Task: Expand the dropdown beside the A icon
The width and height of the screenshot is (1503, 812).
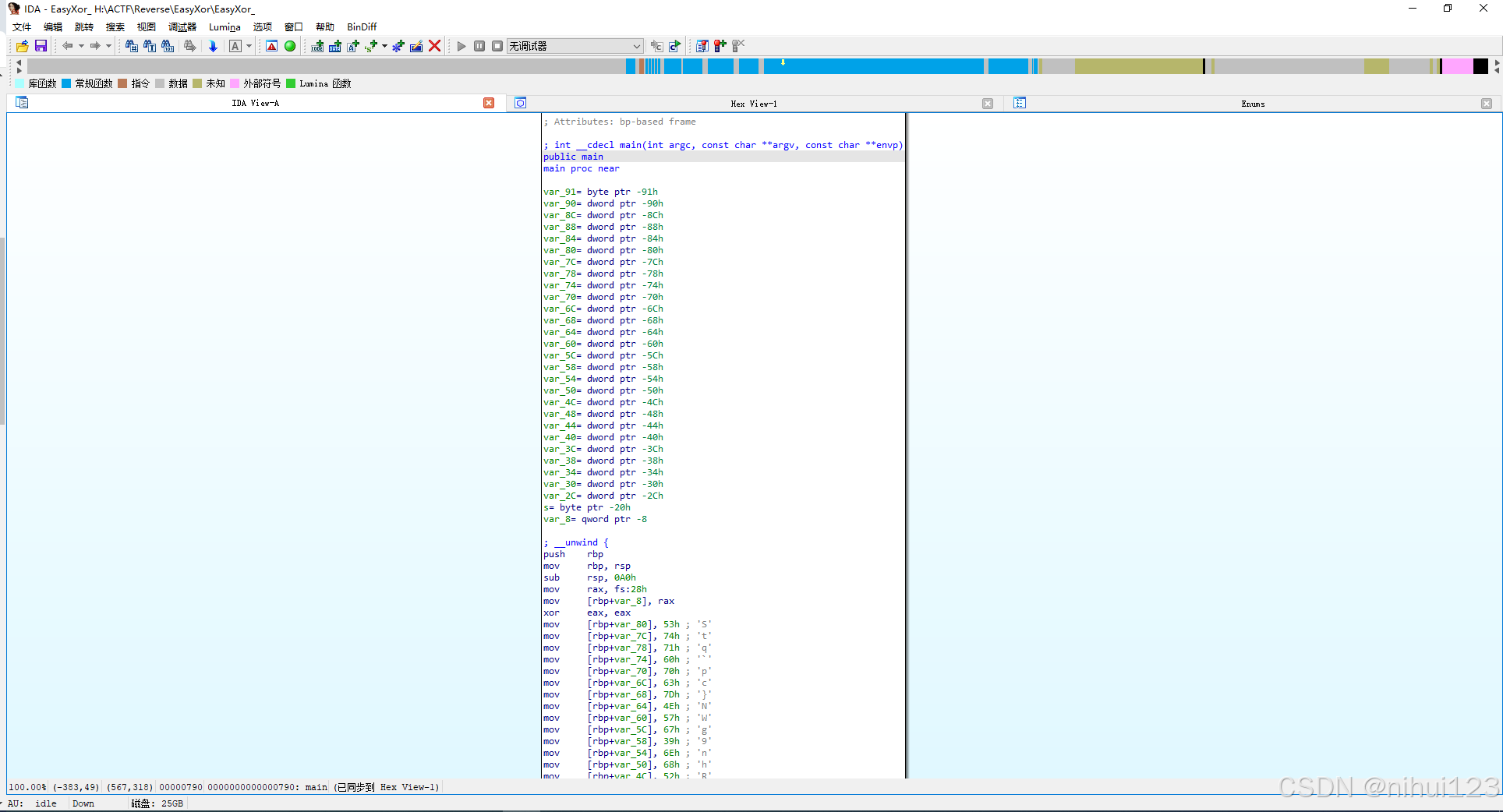Action: (x=249, y=46)
